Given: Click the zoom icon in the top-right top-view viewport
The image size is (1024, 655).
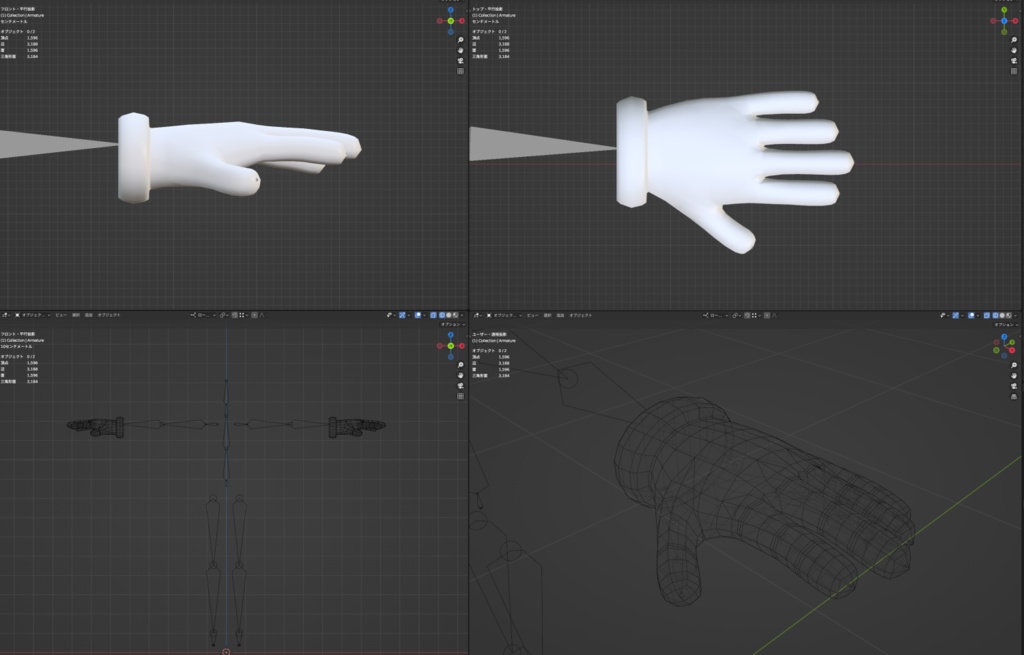Looking at the screenshot, I should click(x=1014, y=40).
